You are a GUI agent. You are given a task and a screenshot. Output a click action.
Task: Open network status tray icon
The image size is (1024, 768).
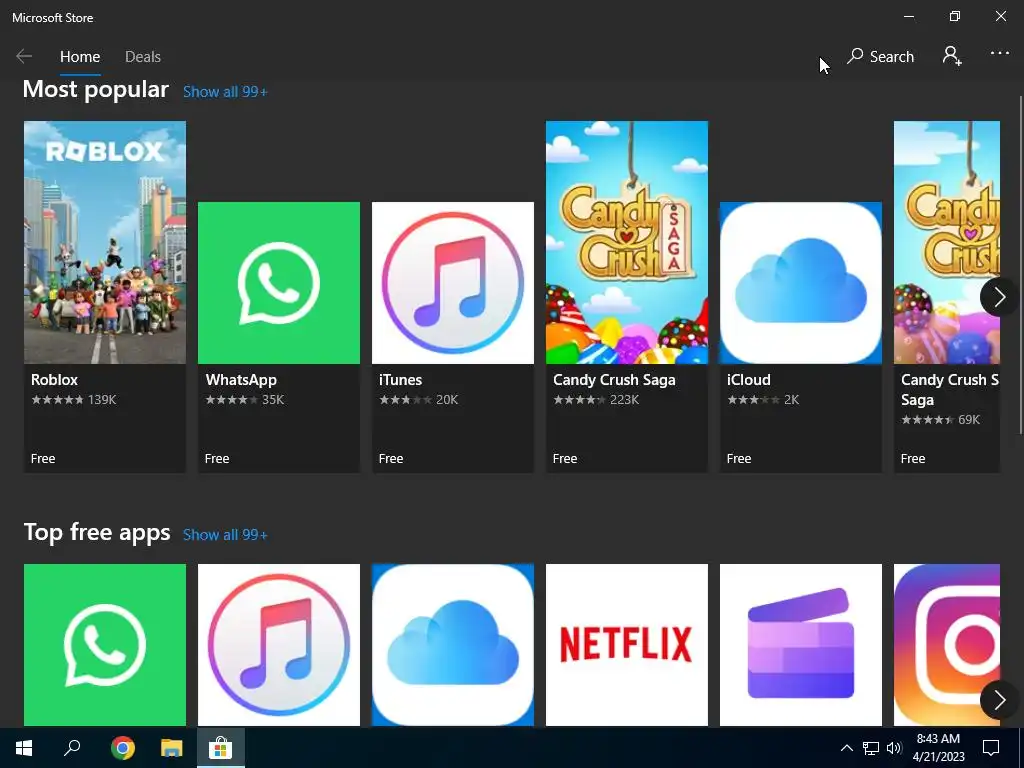pyautogui.click(x=871, y=748)
